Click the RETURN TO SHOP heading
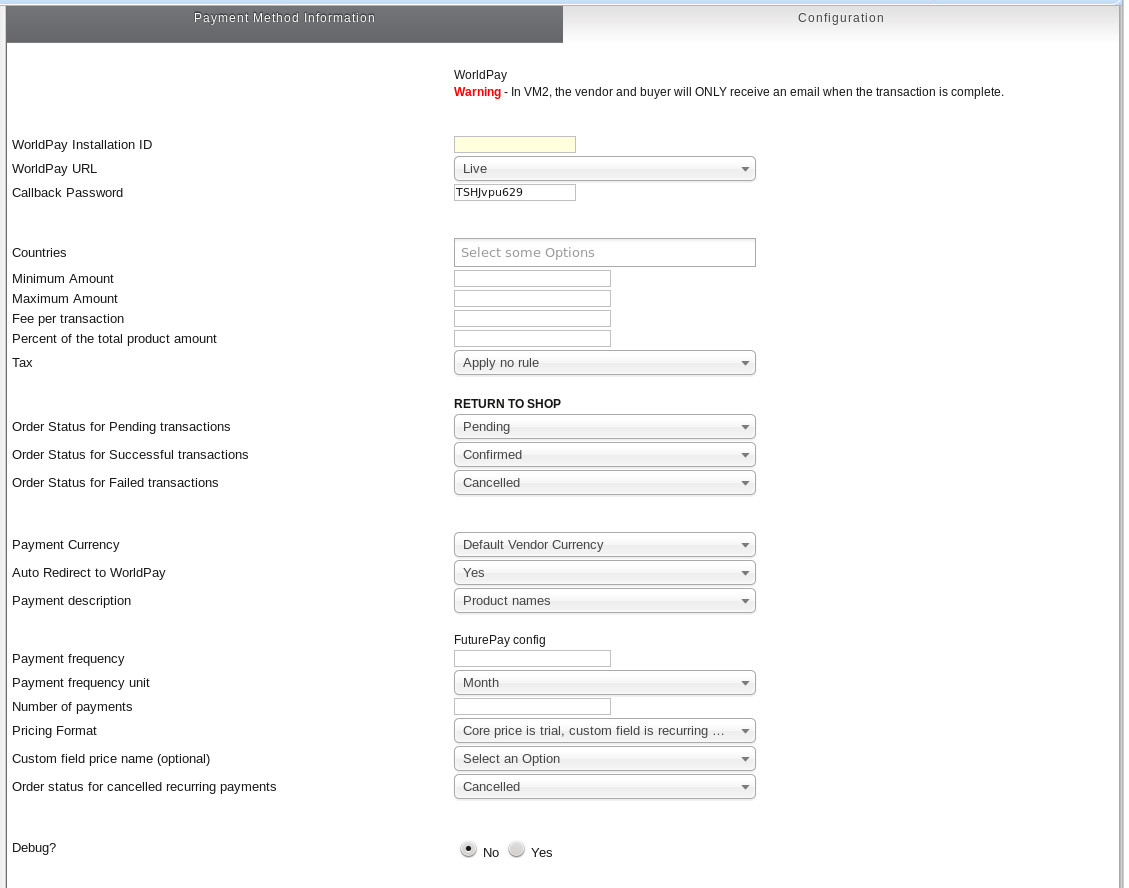1129x888 pixels. pos(508,404)
